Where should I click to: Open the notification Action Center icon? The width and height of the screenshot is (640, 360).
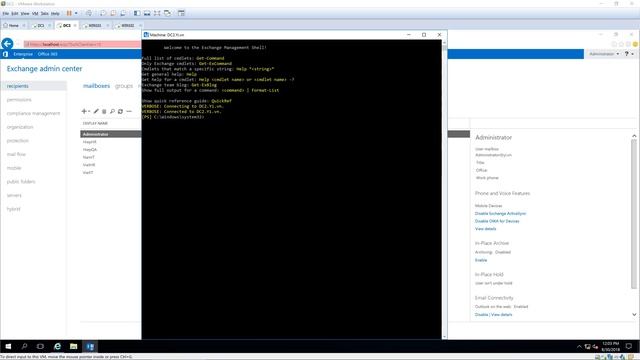click(x=629, y=346)
